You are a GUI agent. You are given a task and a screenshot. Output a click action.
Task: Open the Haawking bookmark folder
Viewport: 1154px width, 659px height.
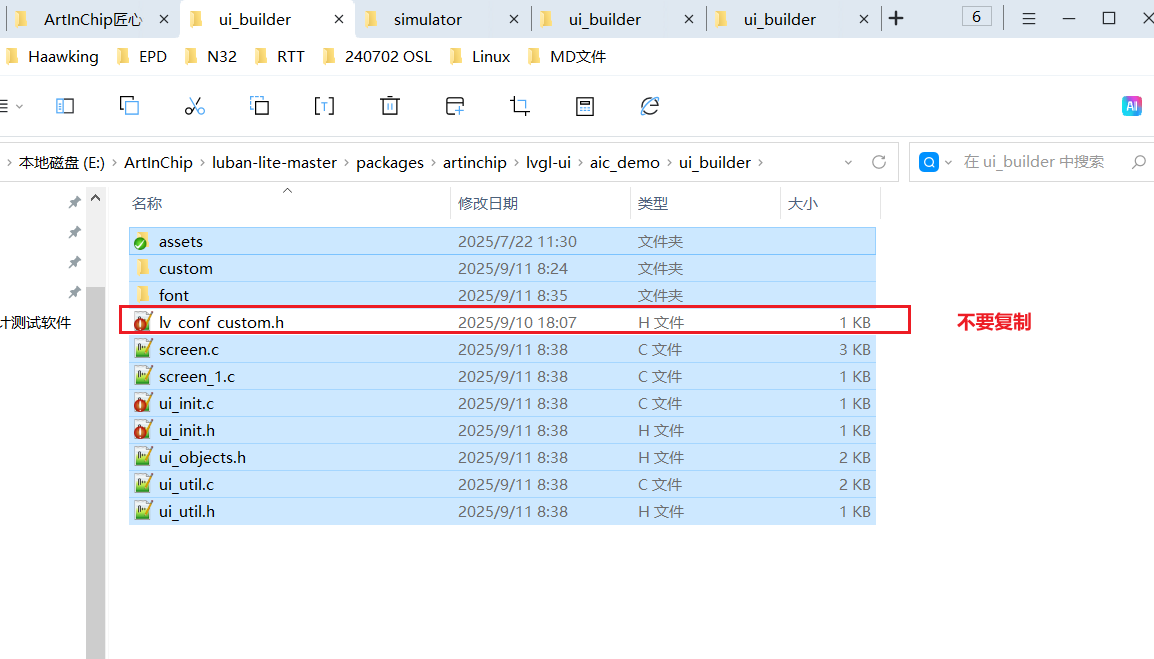(x=52, y=57)
